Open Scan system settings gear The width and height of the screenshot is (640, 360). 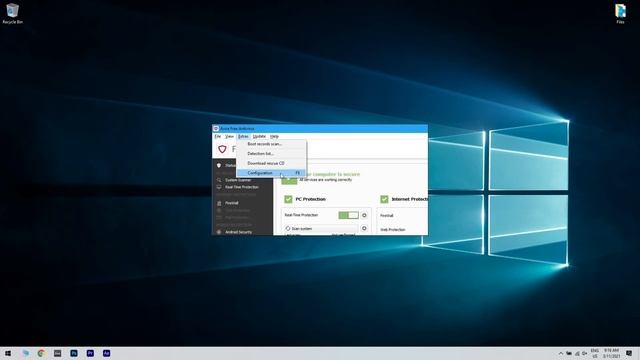[364, 229]
